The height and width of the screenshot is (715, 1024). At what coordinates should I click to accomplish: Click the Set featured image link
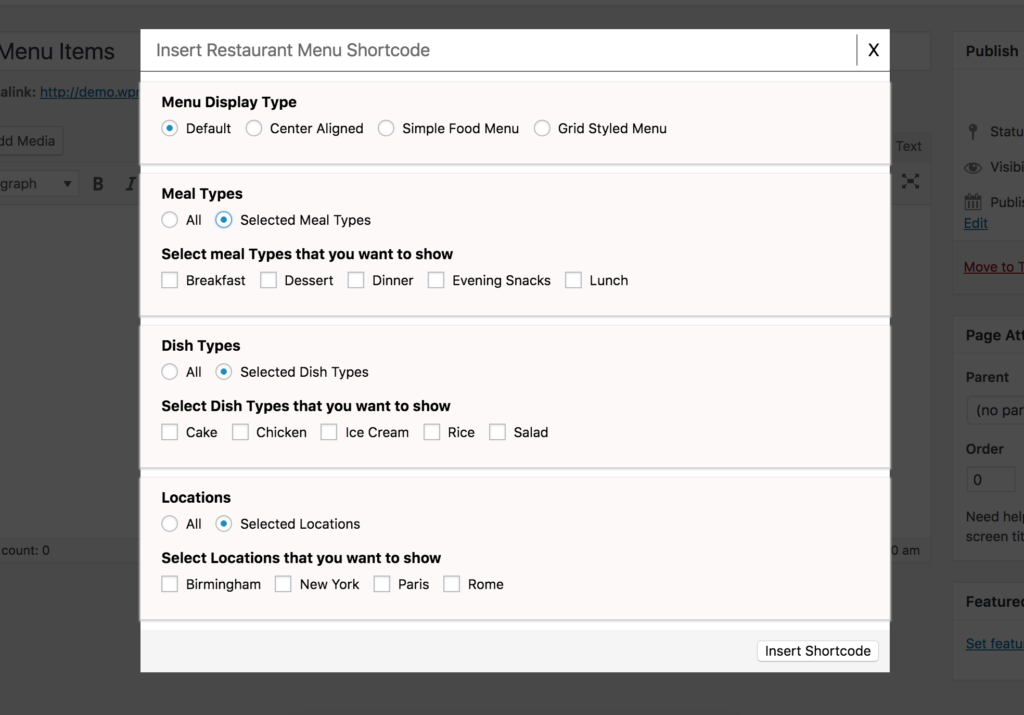point(994,643)
